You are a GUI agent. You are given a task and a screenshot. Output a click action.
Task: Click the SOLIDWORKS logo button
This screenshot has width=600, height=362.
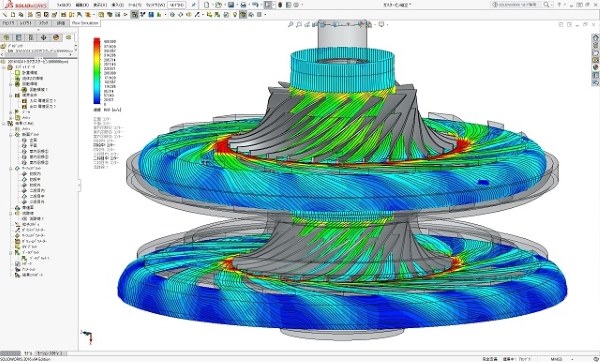tap(26, 5)
